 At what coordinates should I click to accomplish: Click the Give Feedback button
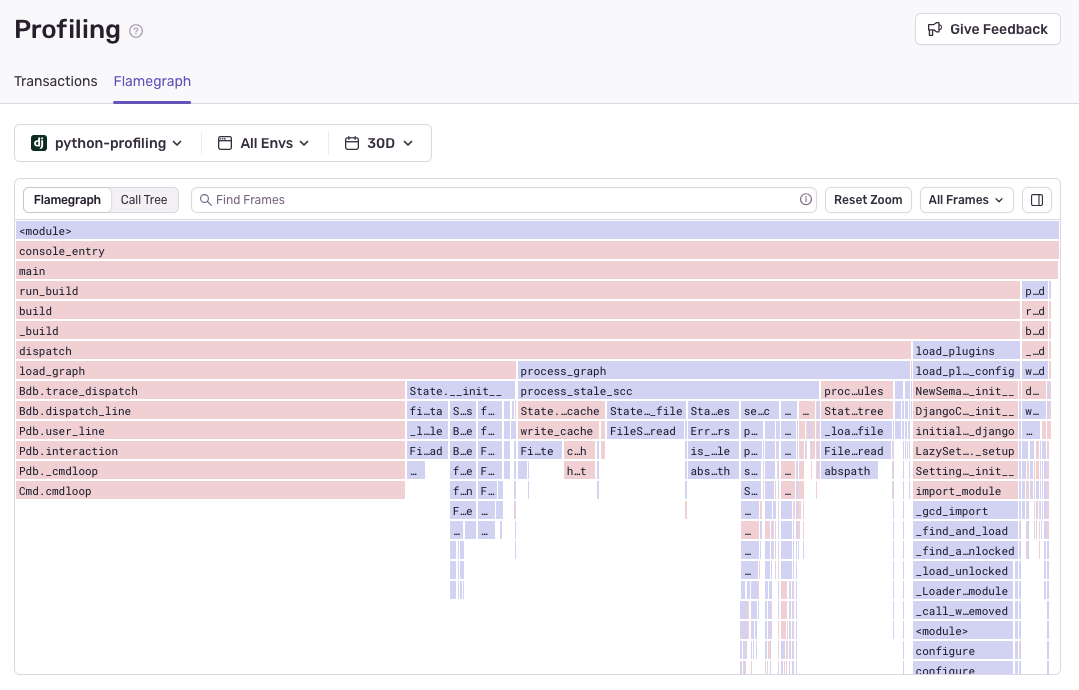pos(987,29)
